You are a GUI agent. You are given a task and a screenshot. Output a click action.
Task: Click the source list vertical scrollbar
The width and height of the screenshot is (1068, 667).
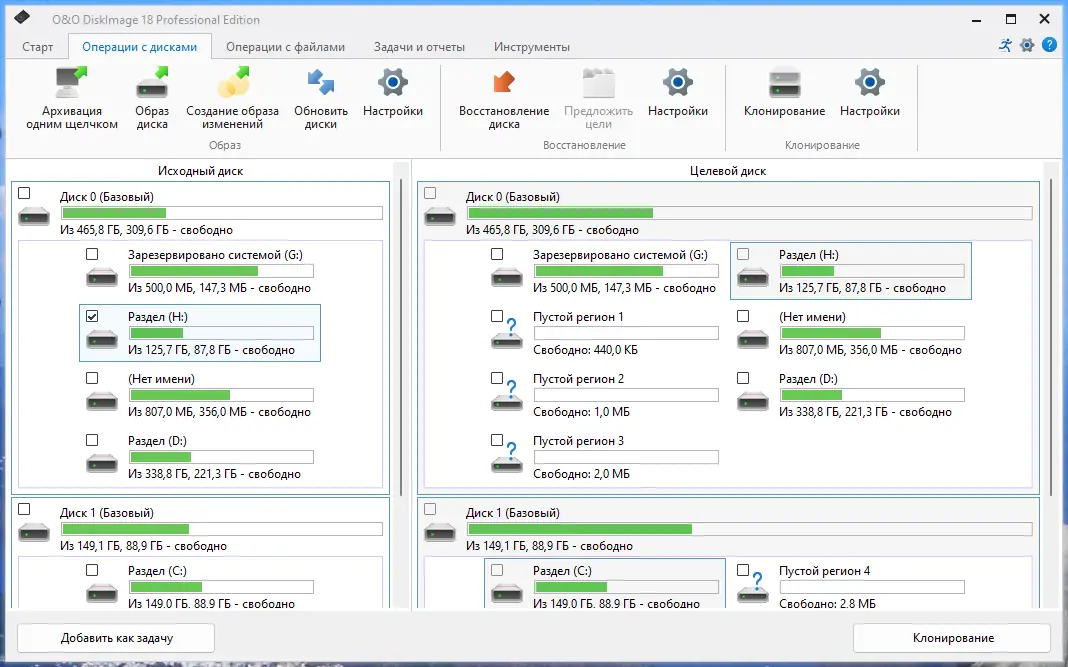(401, 337)
